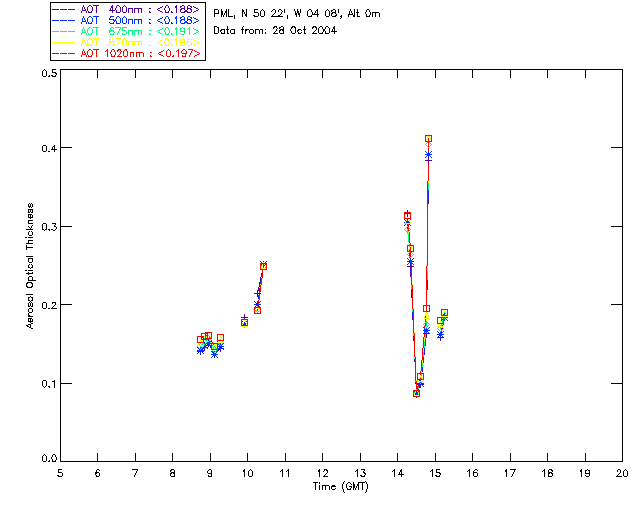Click the hour 20 x-axis label
Image resolution: width=640 pixels, height=512 pixels.
click(x=622, y=473)
